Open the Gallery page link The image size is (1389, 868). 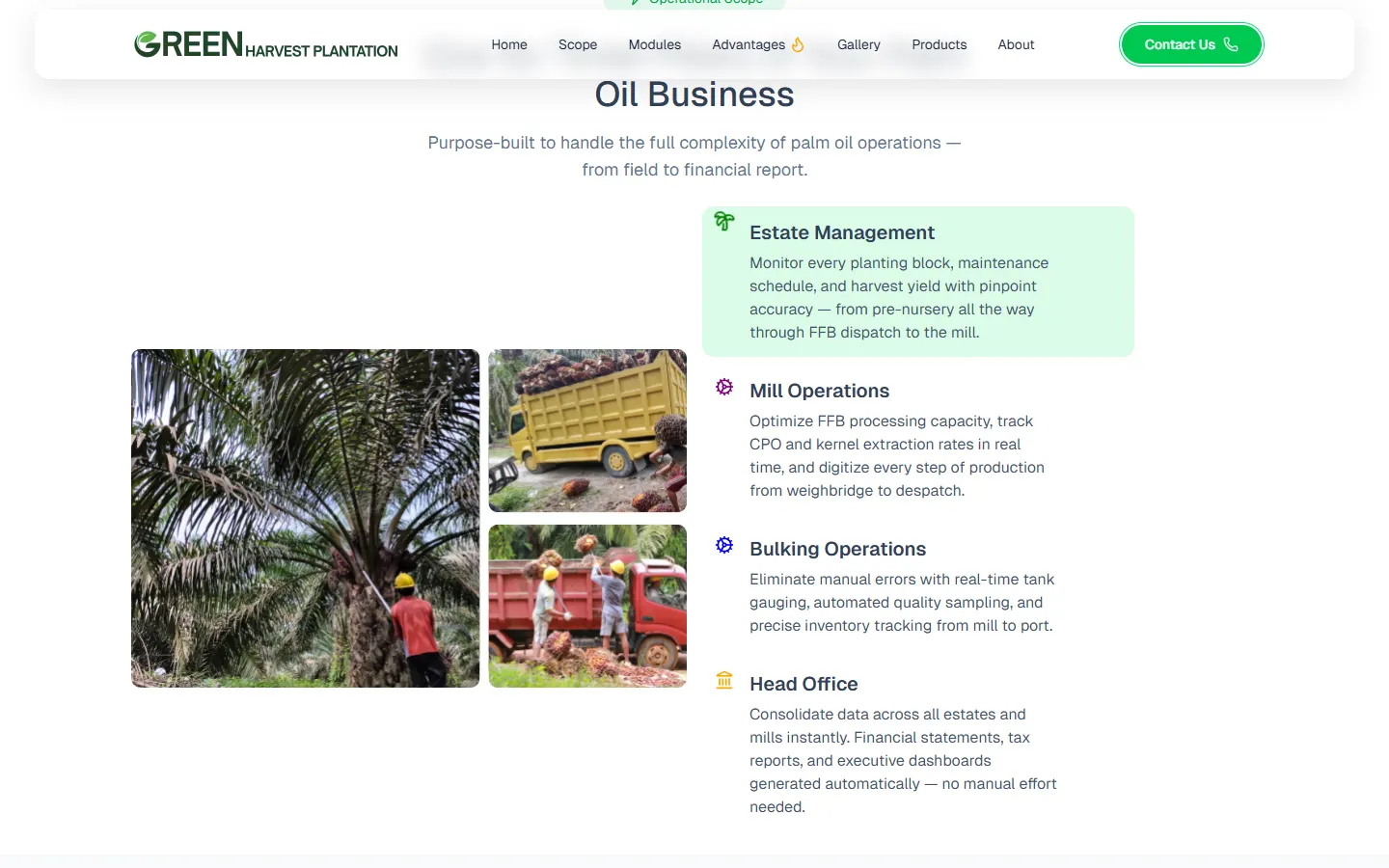(x=858, y=44)
